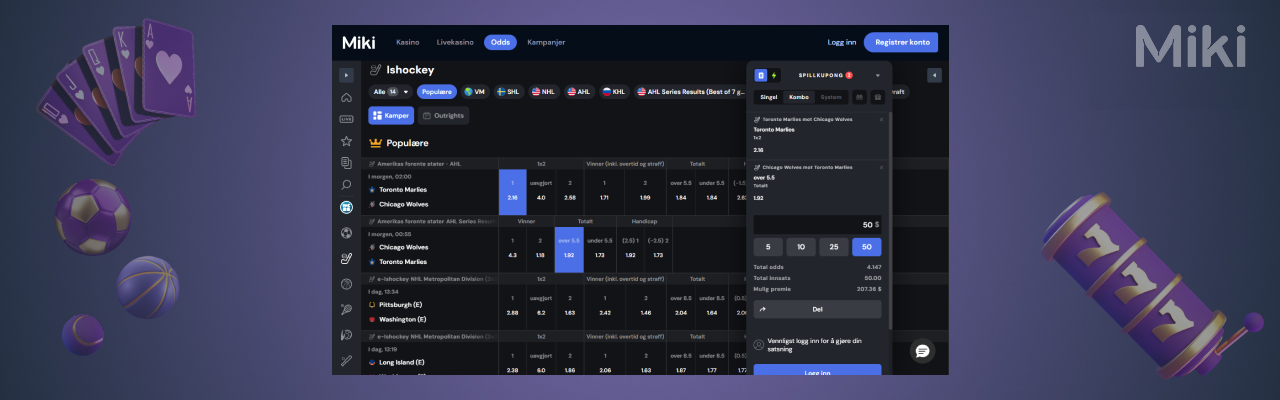This screenshot has width=1280, height=400.
Task: Expand the Alle 14 leagues dropdown
Action: point(390,91)
